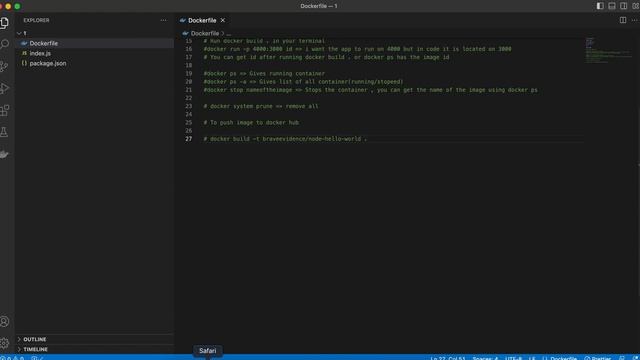640x360 pixels.
Task: Click line 27 docker build -t comment
Action: tap(285, 139)
